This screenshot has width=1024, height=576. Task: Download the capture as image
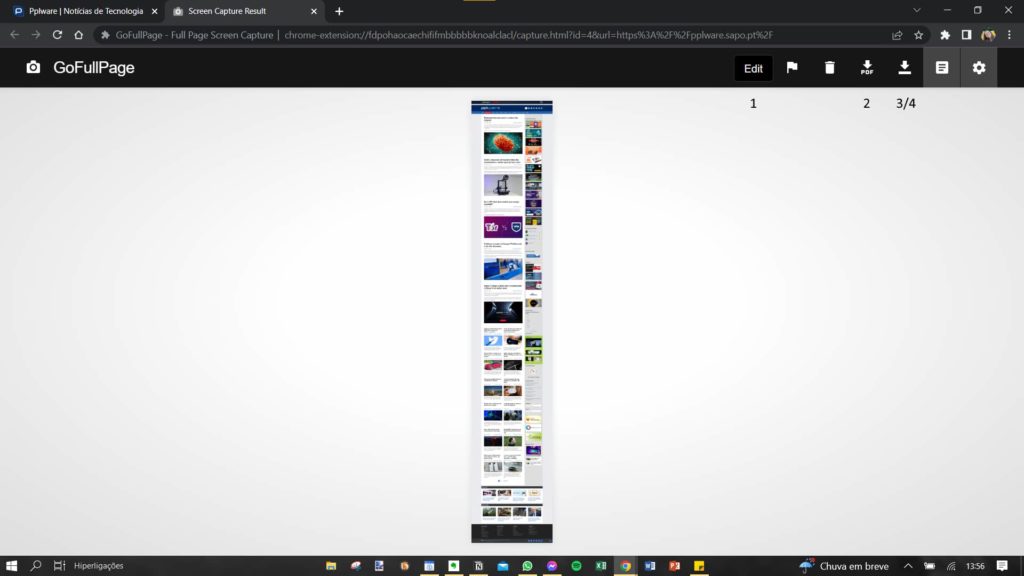904,68
